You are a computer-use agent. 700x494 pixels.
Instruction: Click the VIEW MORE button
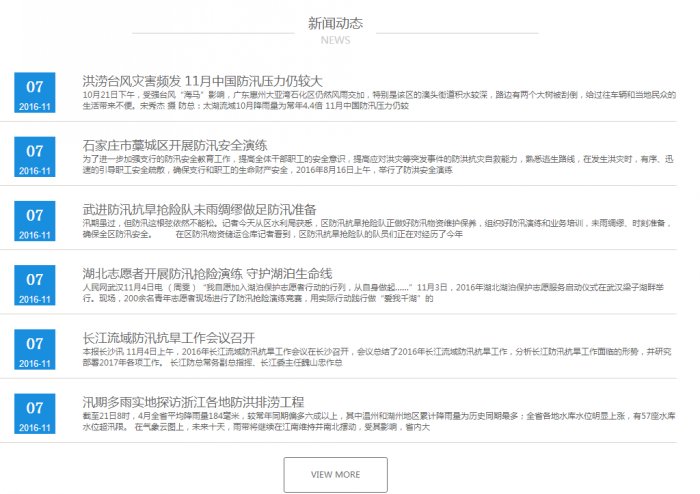point(335,474)
